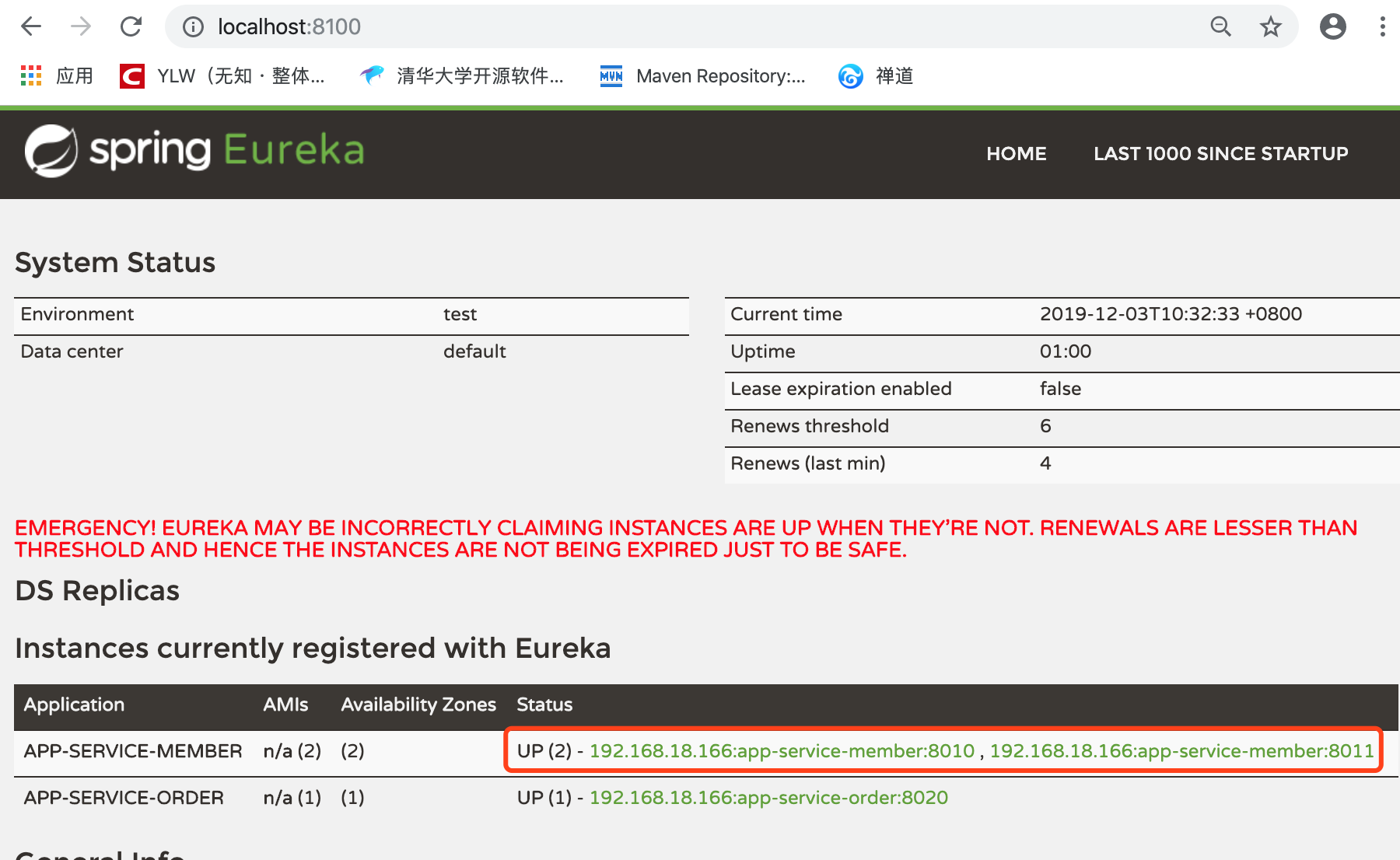This screenshot has height=860, width=1400.
Task: Select the Renews (last min) value 4
Action: click(x=1045, y=463)
